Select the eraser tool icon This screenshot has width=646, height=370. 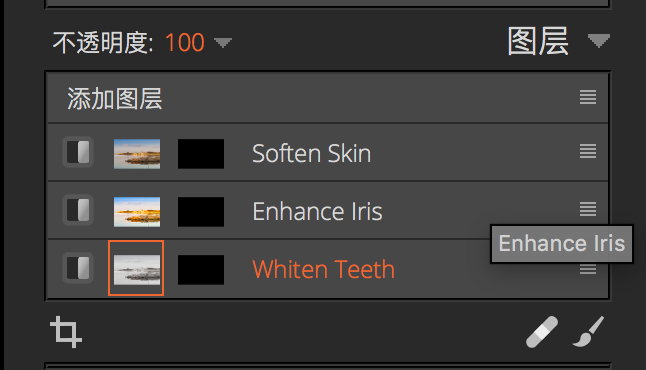(x=542, y=332)
